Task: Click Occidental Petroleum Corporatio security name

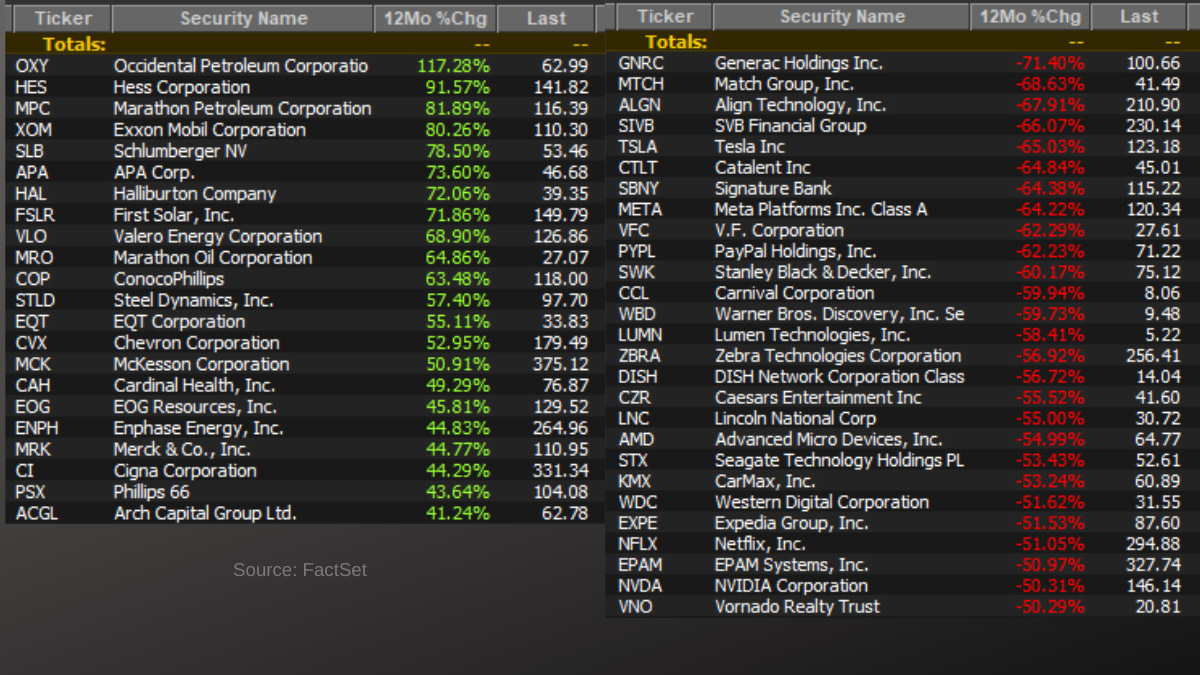Action: (x=241, y=66)
